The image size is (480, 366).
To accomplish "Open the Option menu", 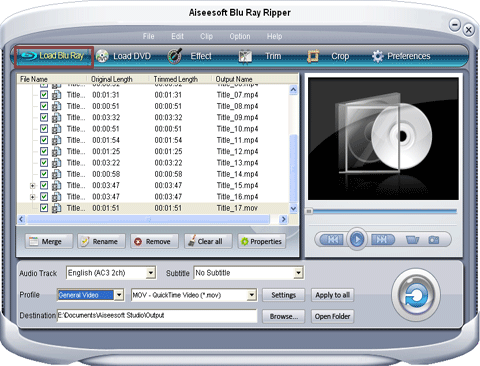I will pos(240,36).
